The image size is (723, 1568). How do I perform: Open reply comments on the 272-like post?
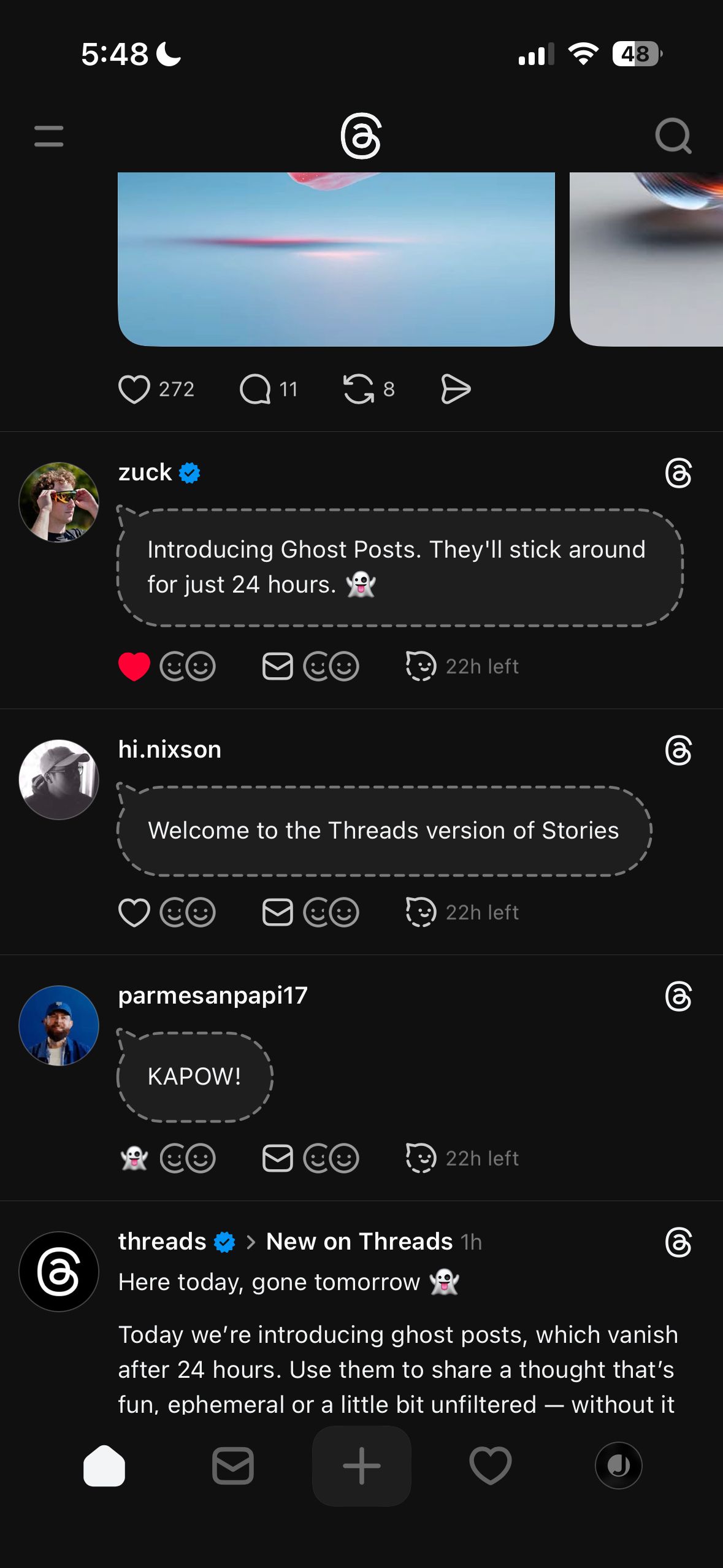click(255, 389)
